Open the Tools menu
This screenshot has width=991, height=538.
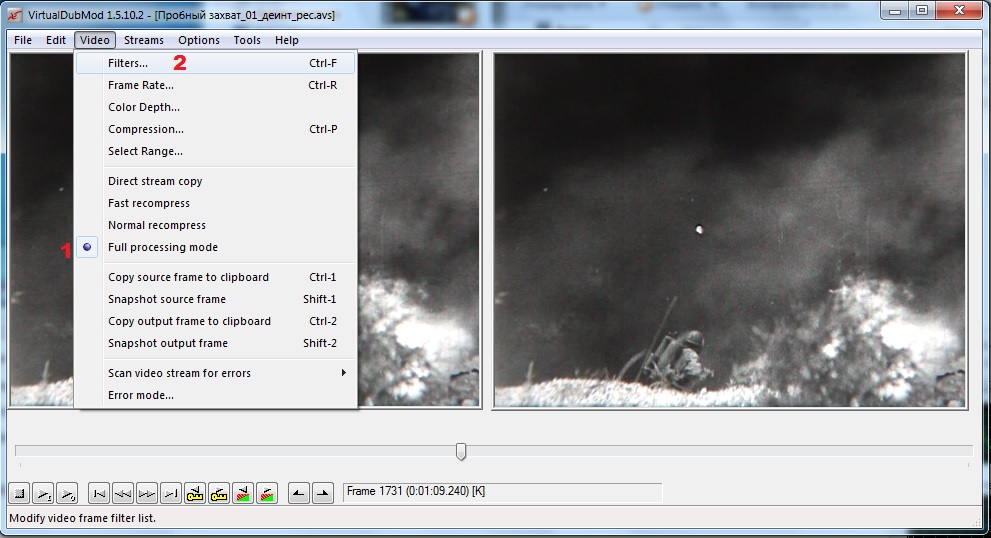point(246,40)
